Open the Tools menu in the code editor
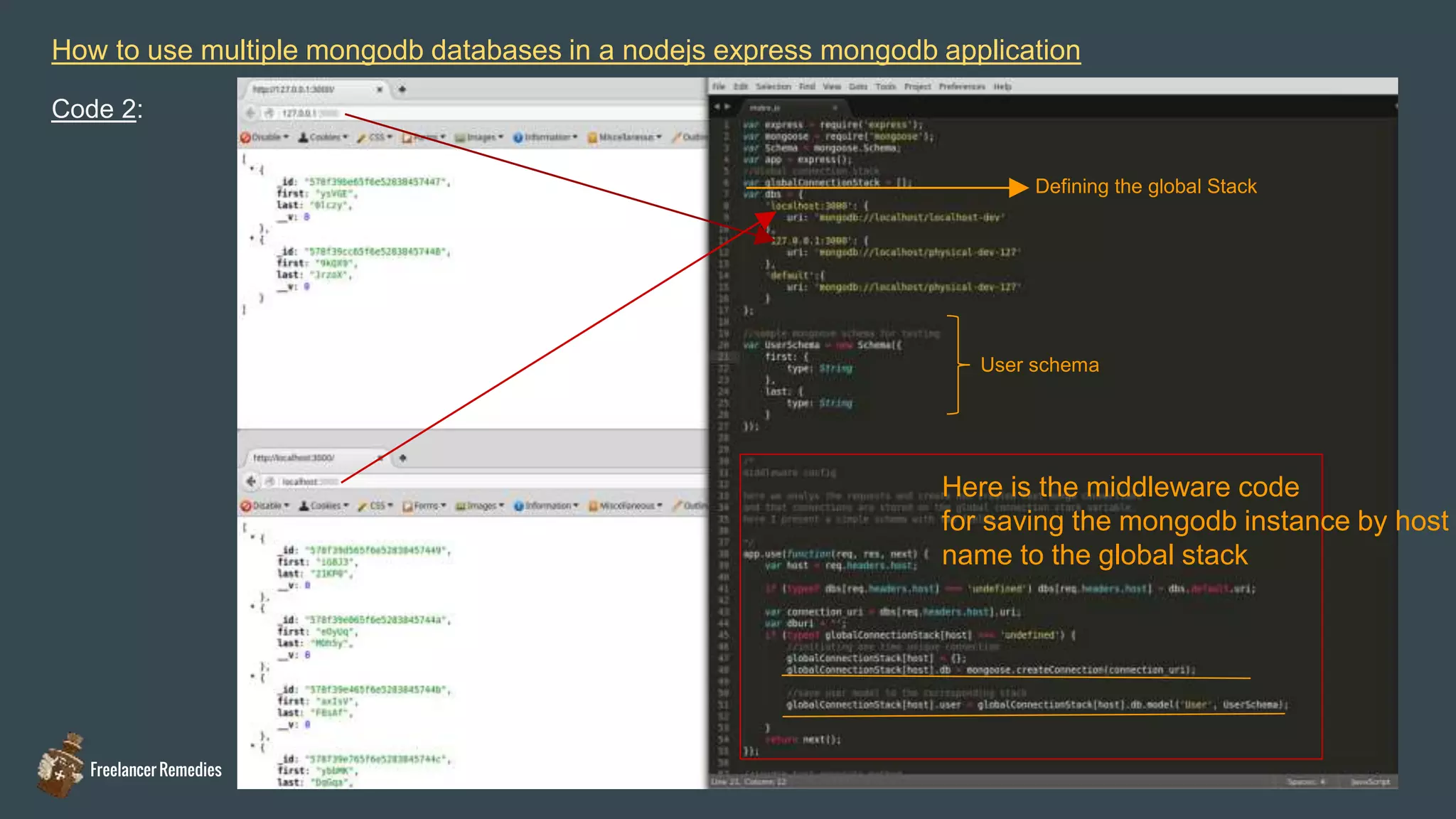Image resolution: width=1456 pixels, height=819 pixels. coord(886,87)
